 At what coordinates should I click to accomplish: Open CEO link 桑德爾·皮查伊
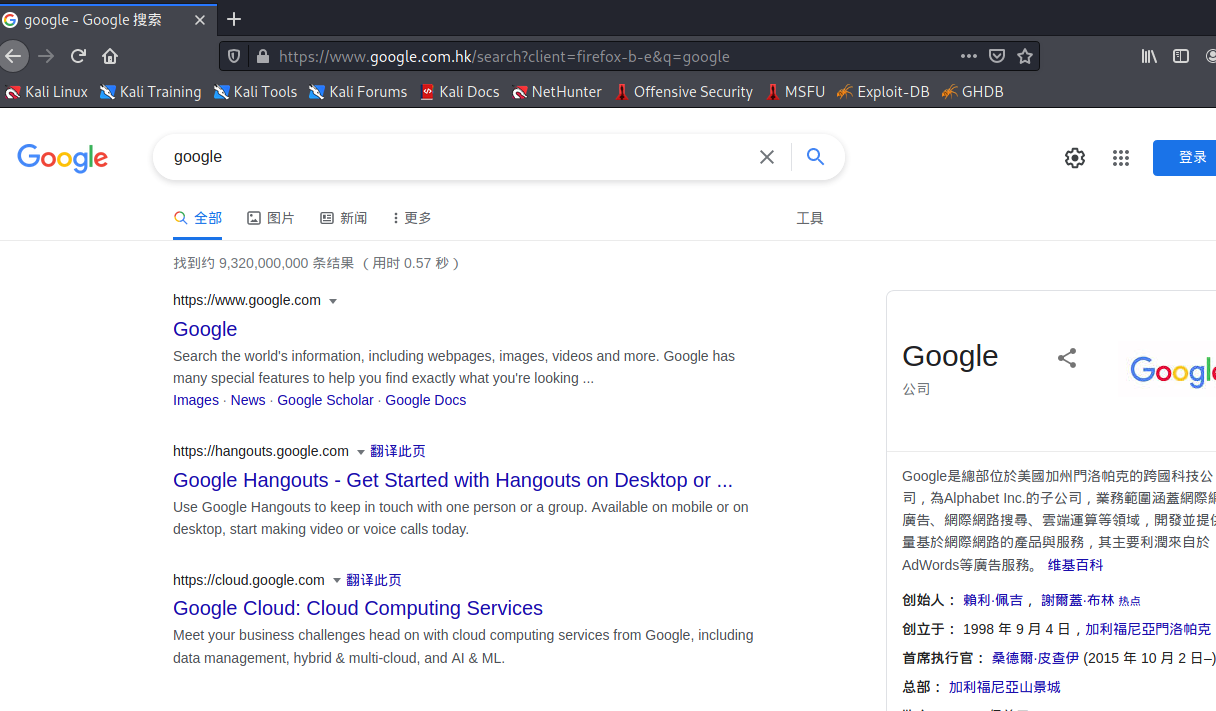pos(1035,658)
